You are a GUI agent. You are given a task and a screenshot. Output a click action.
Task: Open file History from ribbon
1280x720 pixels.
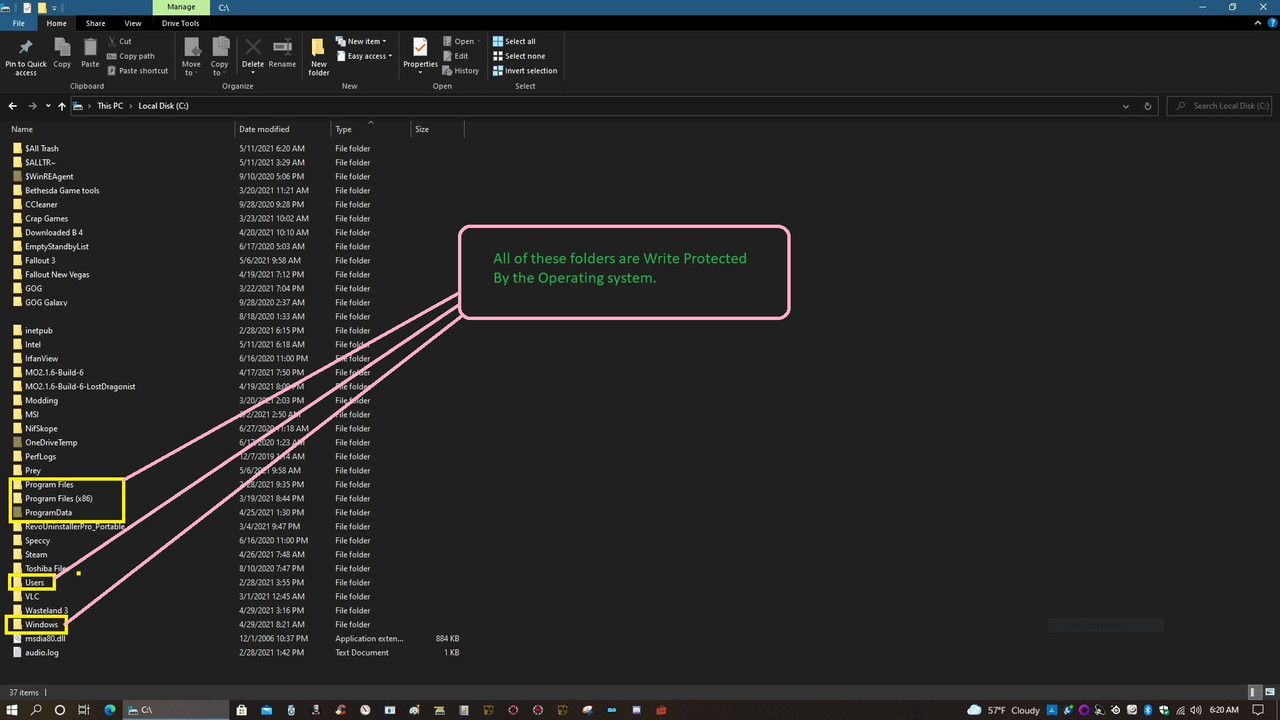[x=461, y=71]
